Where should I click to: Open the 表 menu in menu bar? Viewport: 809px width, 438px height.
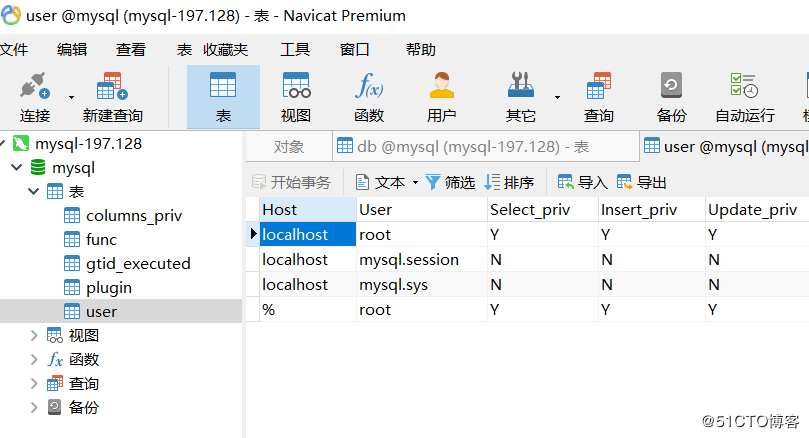pos(184,50)
